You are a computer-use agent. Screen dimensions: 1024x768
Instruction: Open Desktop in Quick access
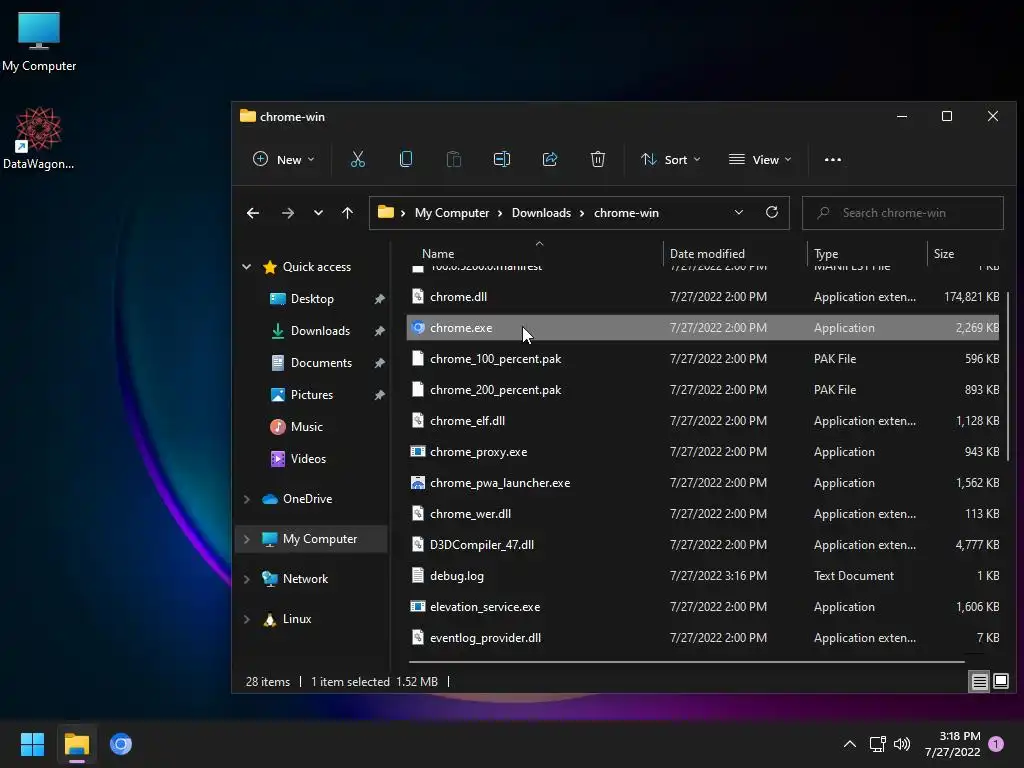[x=312, y=299]
